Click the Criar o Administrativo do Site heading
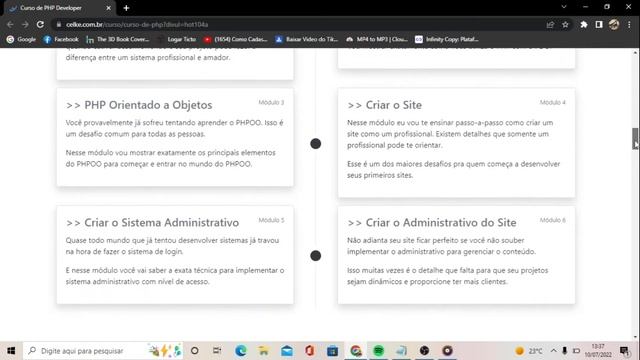Image resolution: width=640 pixels, height=360 pixels. pos(432,222)
